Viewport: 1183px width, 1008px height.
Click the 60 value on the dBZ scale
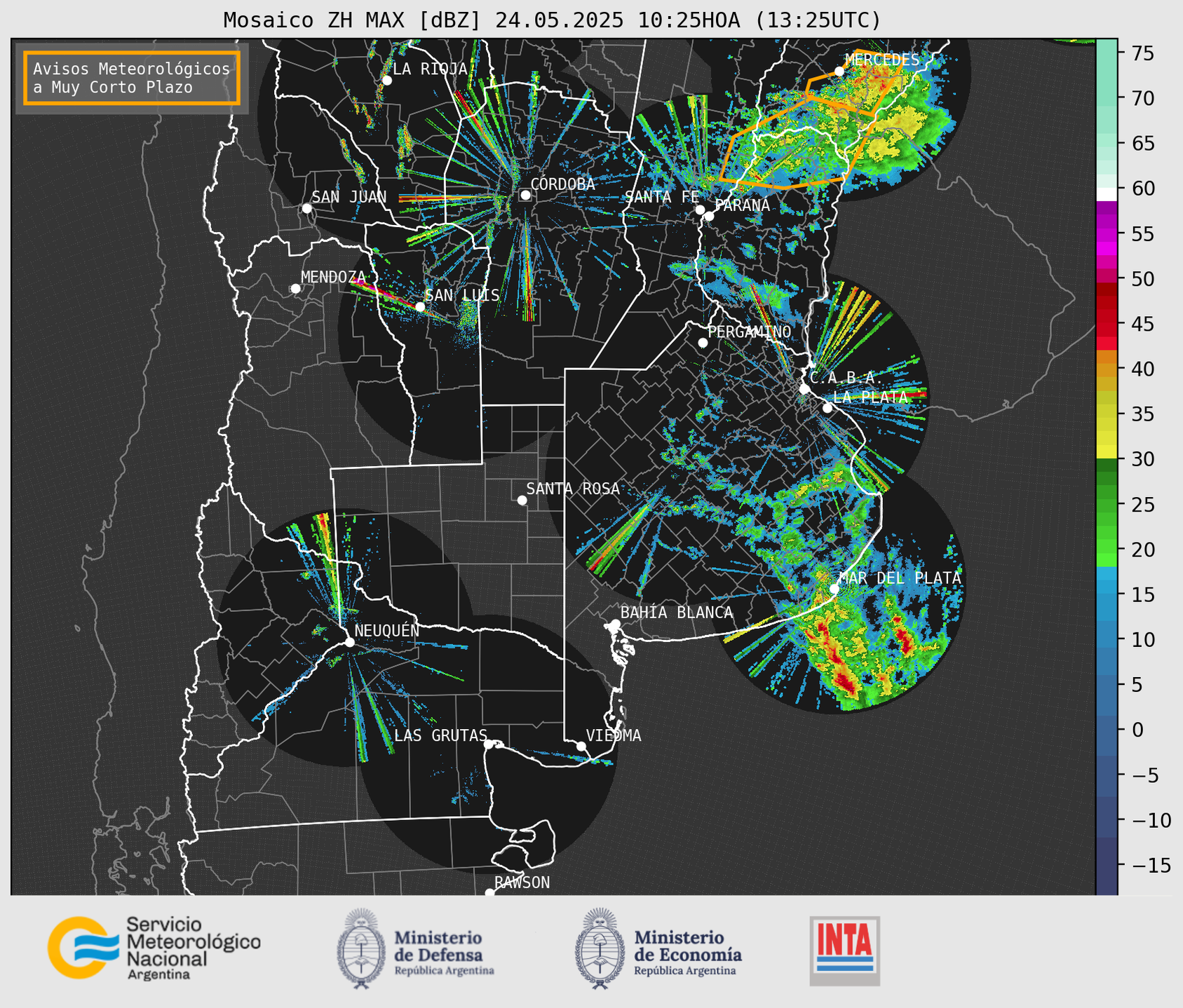[1143, 189]
